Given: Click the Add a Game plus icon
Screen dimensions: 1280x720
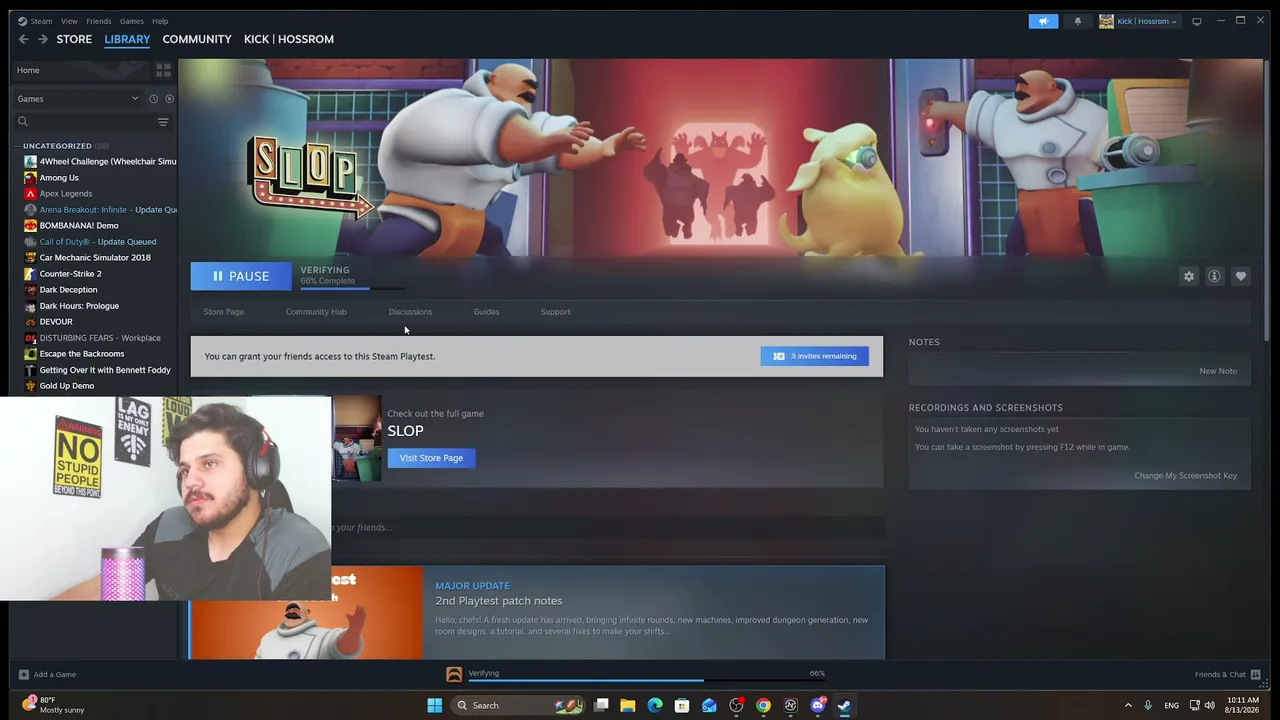Looking at the screenshot, I should 23,674.
